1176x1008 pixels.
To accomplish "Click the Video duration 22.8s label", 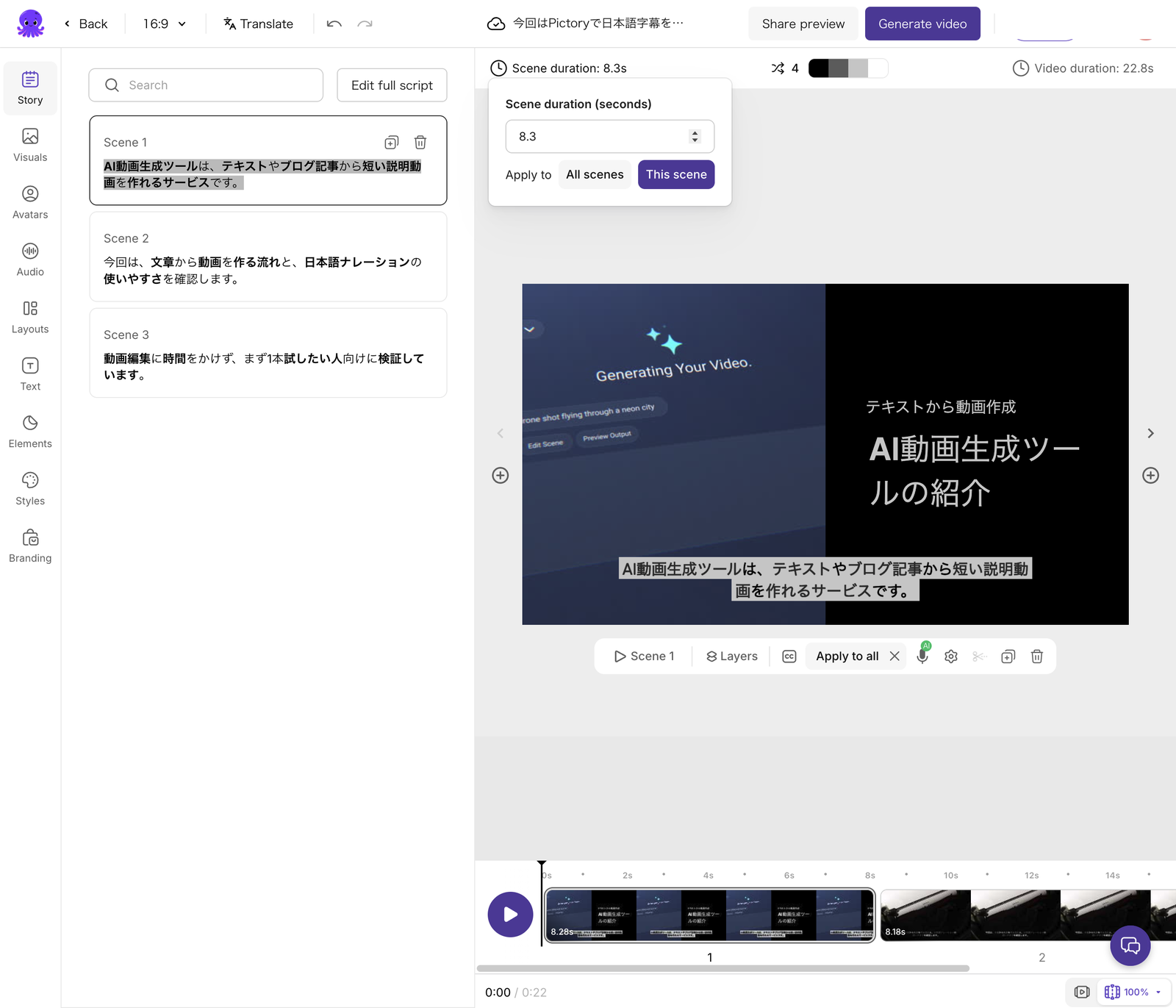I will (x=1083, y=68).
